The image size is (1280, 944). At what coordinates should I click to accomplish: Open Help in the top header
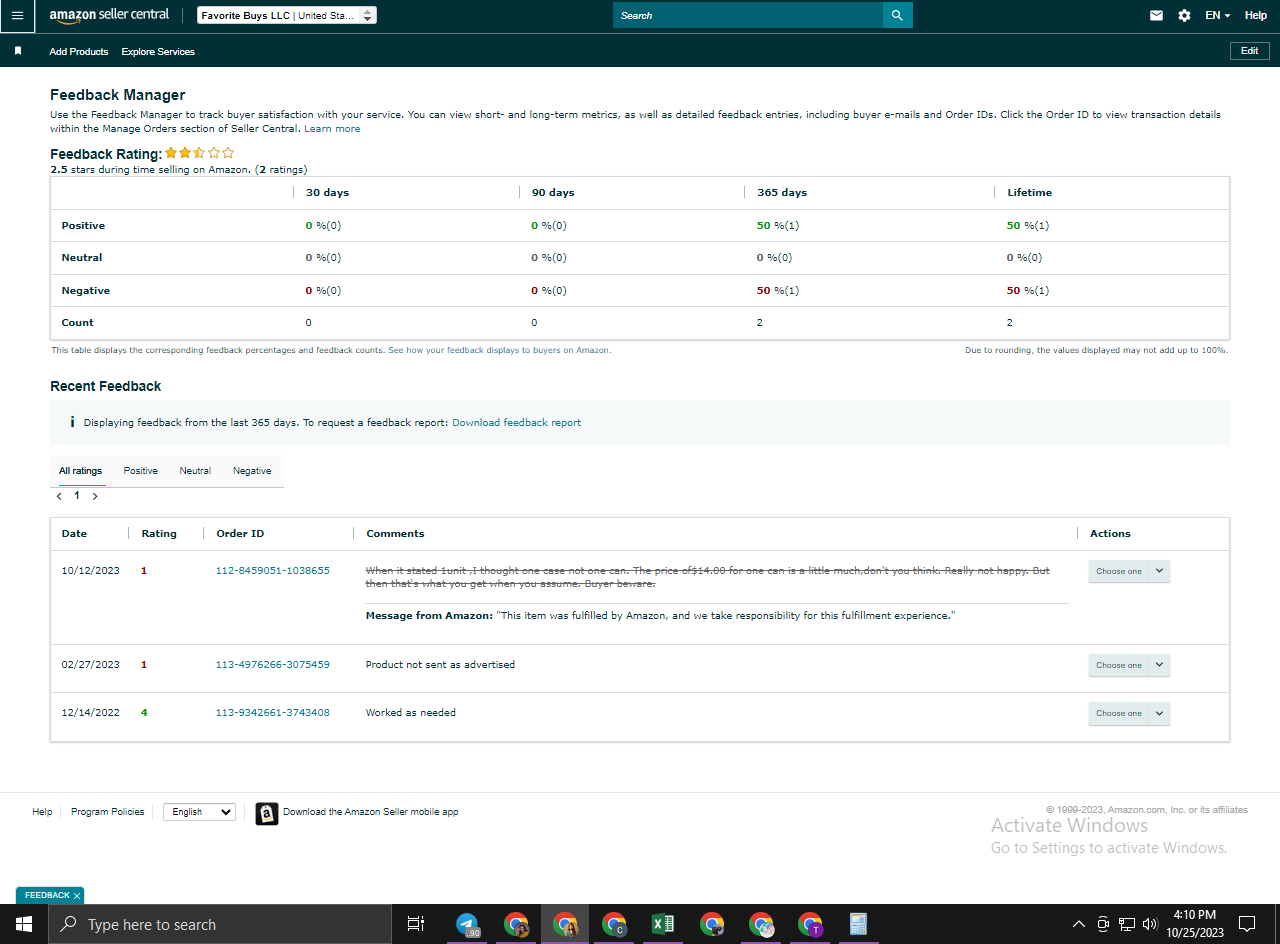(1256, 15)
